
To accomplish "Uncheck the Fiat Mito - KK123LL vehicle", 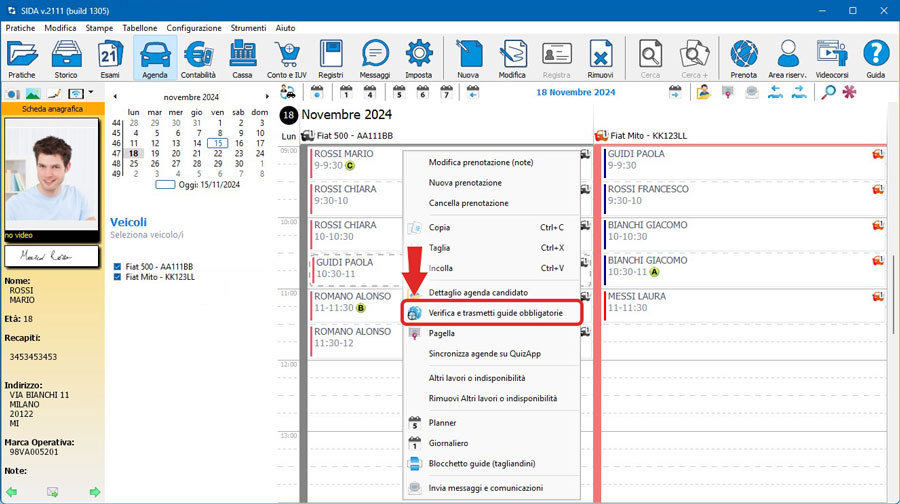I will click(118, 277).
